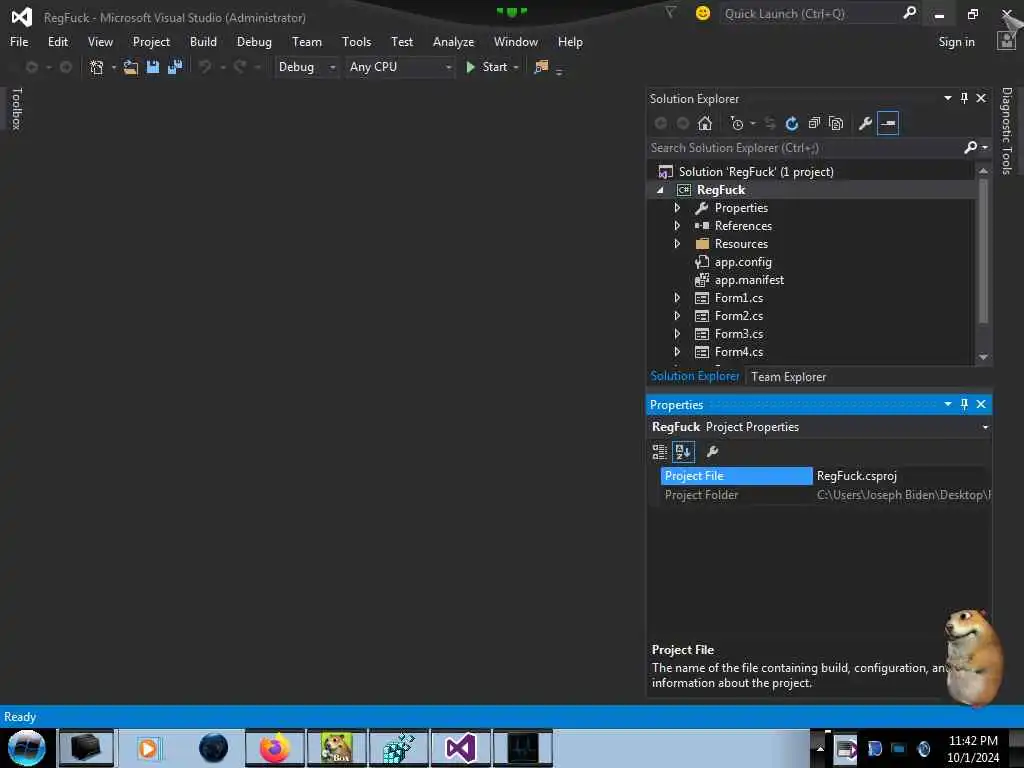Open the New Project dropdown arrow
Viewport: 1024px width, 768px height.
click(x=114, y=67)
